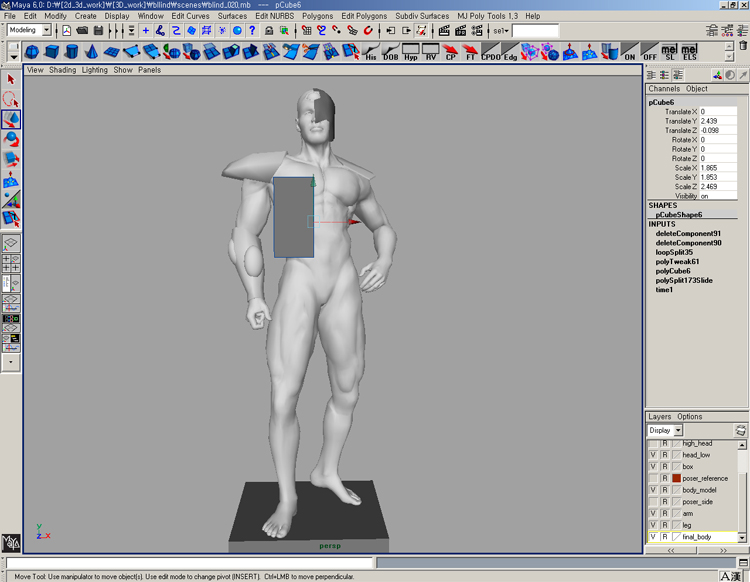Image resolution: width=750 pixels, height=582 pixels.
Task: Open the Shading panel menu
Action: pyautogui.click(x=62, y=70)
